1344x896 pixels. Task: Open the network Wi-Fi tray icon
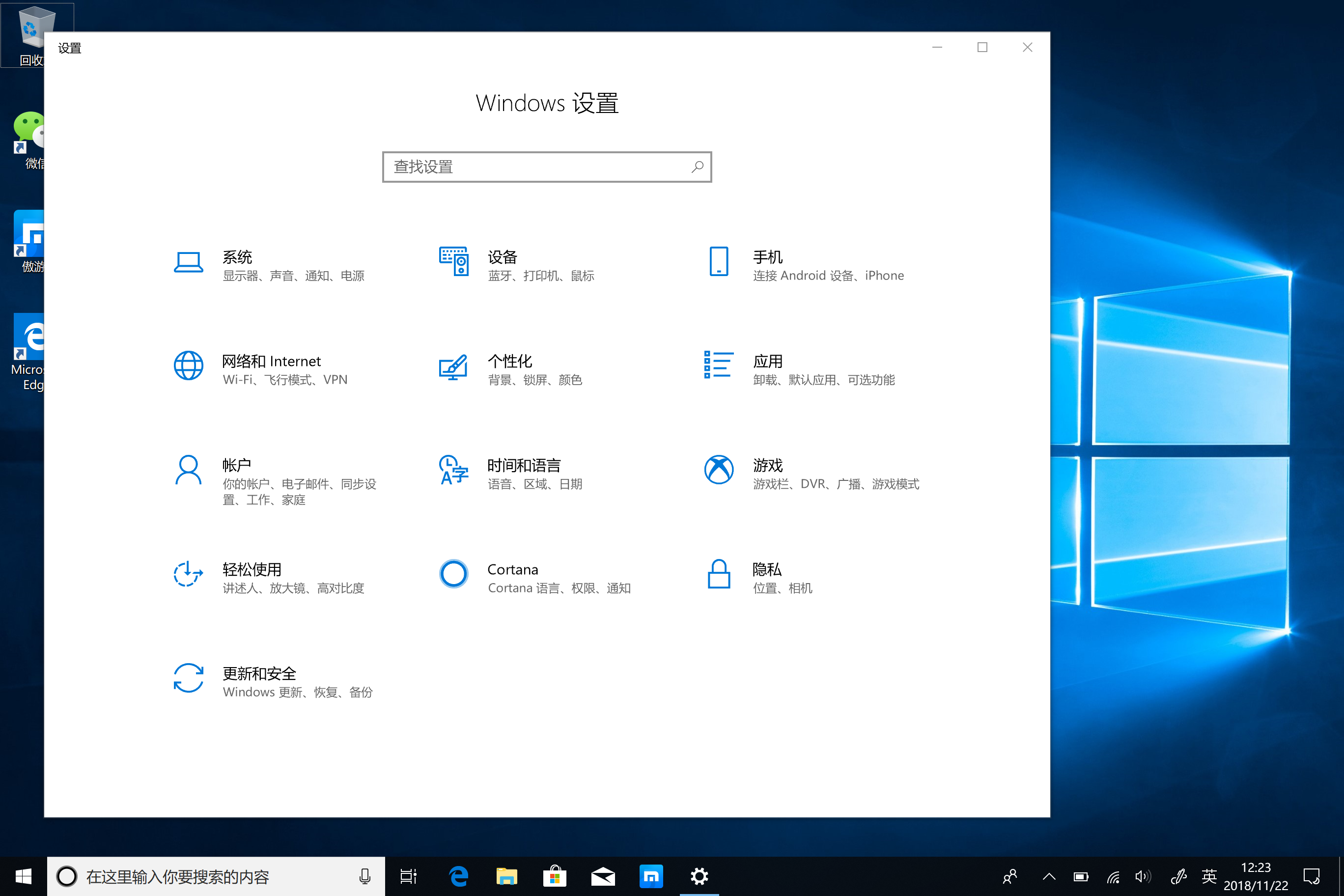(x=1113, y=876)
